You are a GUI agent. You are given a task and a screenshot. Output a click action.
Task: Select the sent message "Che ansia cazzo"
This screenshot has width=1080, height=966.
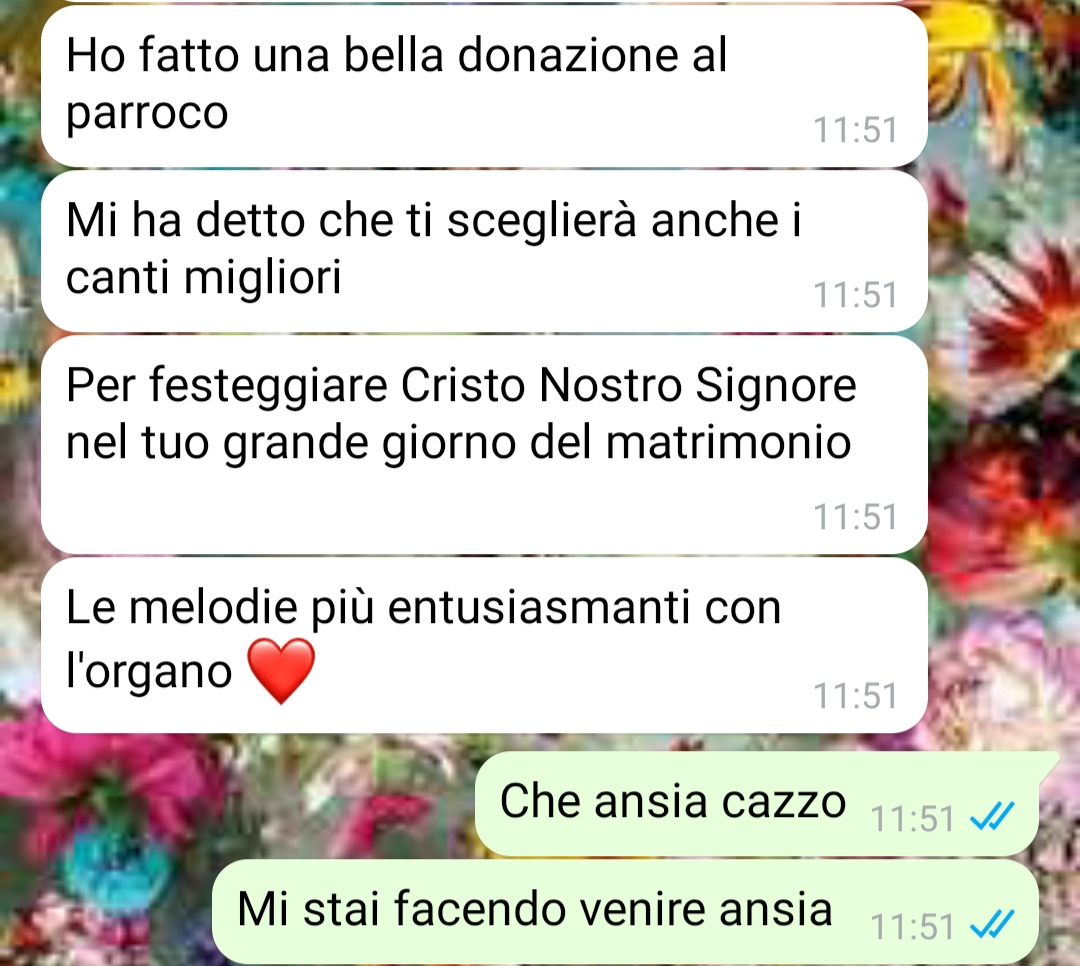tap(757, 804)
